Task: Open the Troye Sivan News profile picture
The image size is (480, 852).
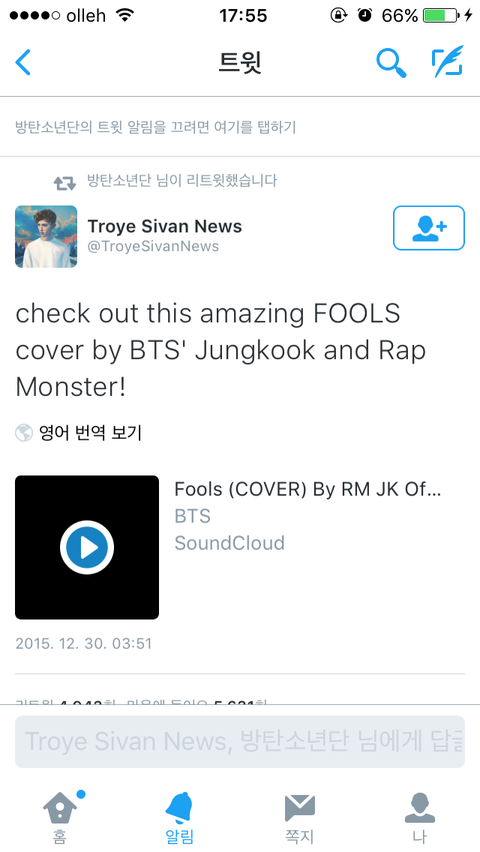Action: 46,236
